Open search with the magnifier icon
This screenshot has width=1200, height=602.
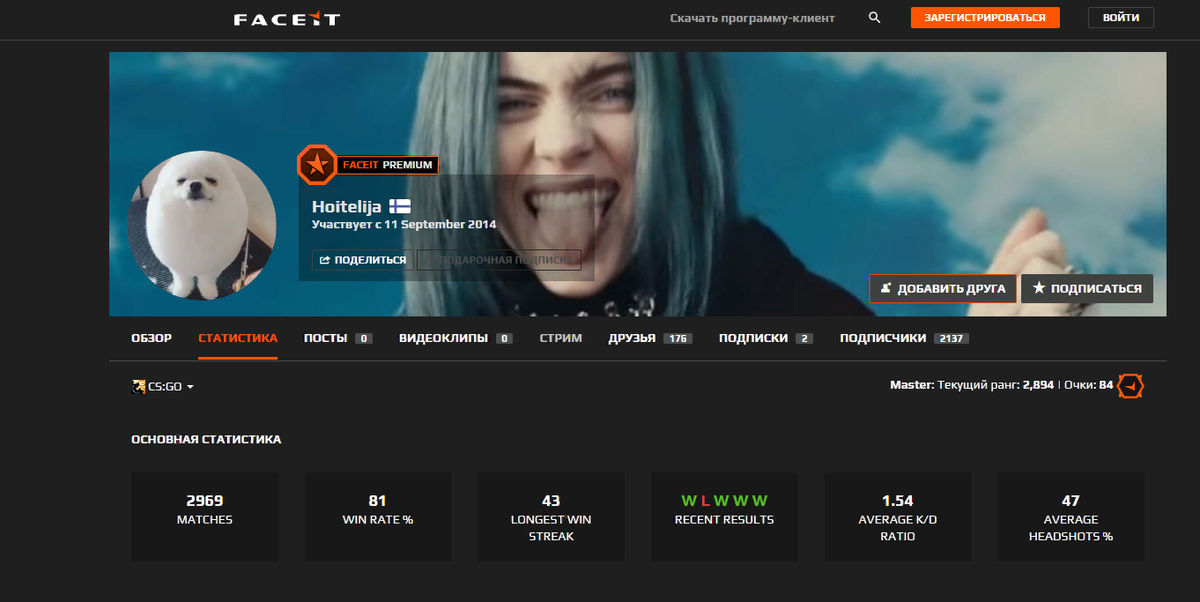click(875, 18)
